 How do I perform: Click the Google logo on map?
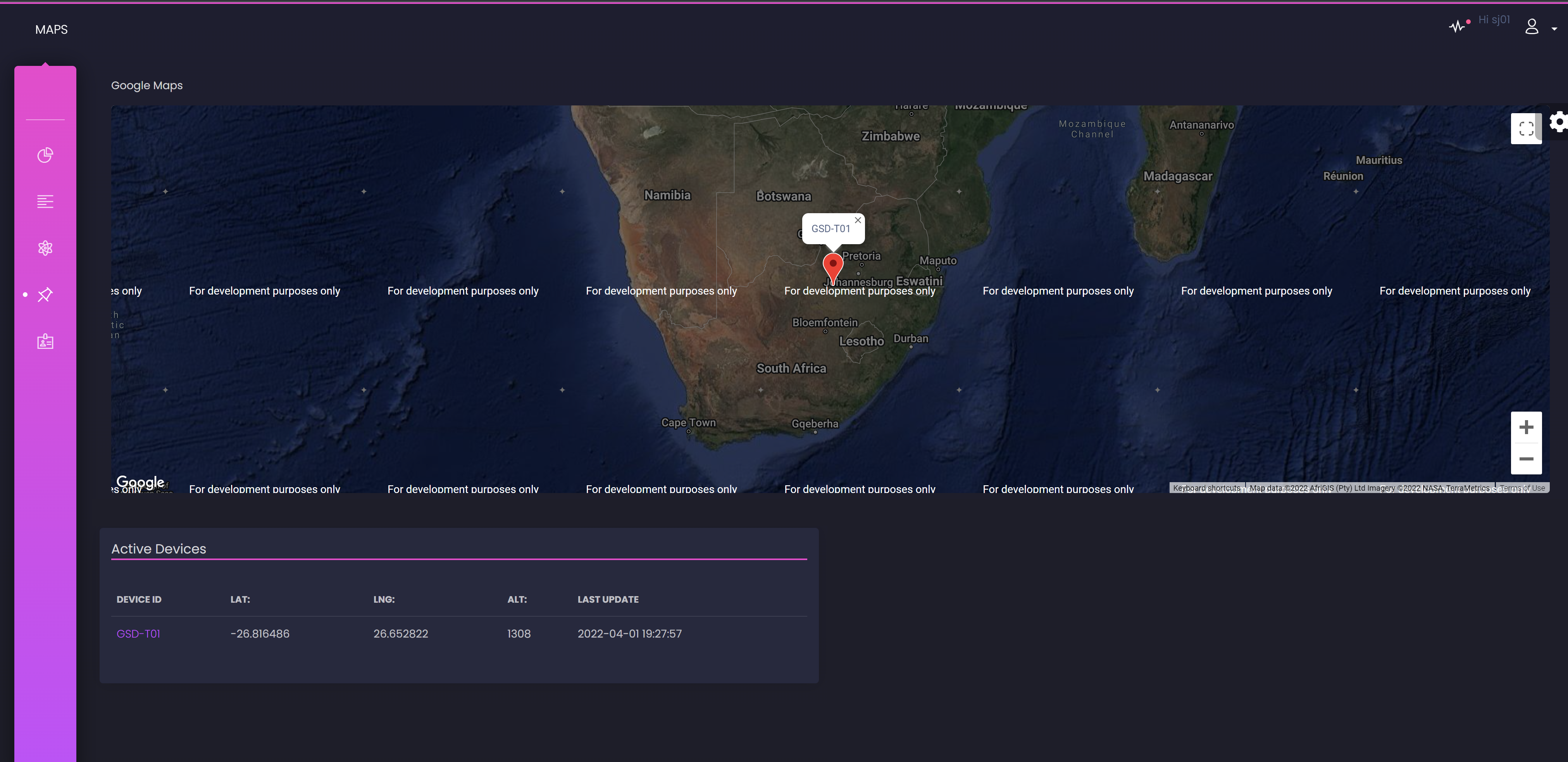(140, 482)
